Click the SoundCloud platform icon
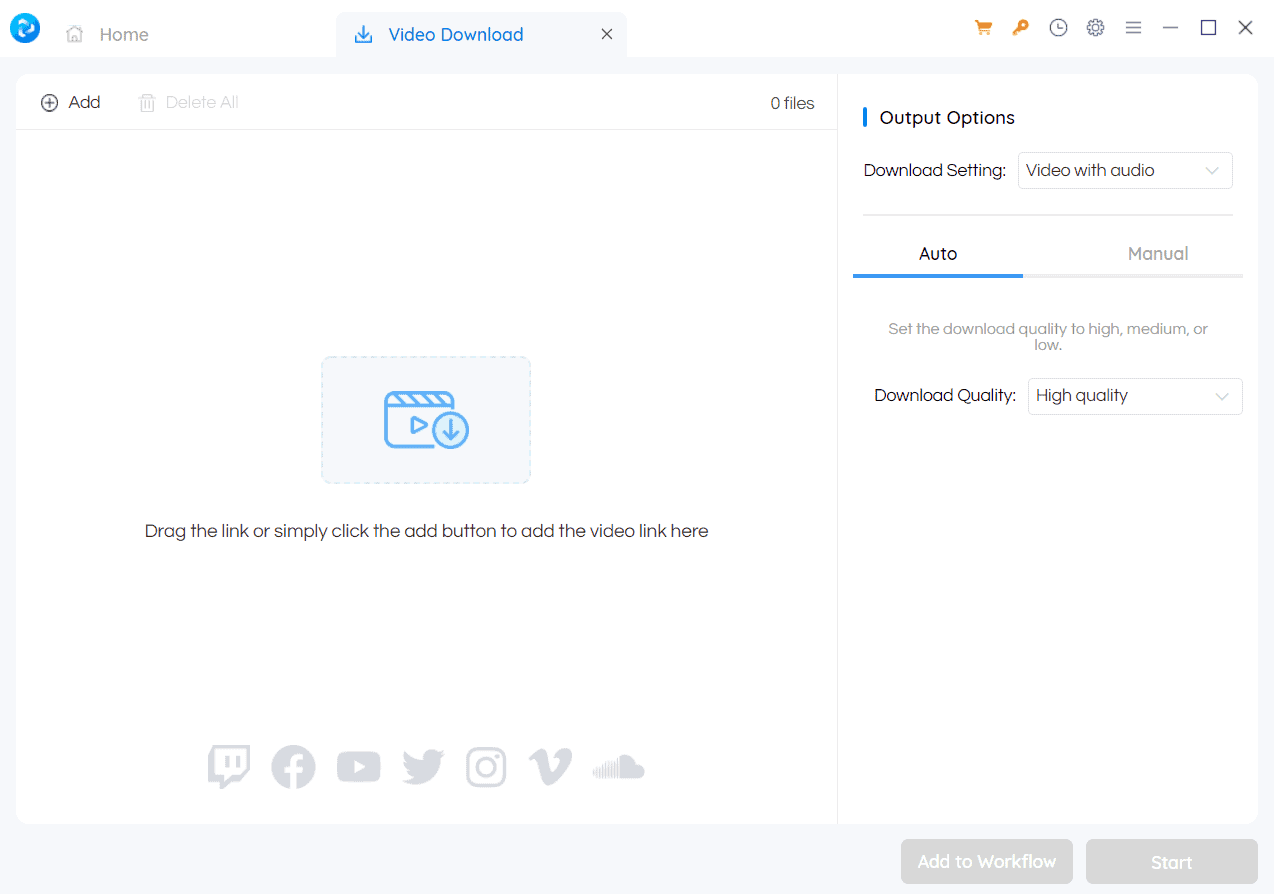The height and width of the screenshot is (894, 1274). tap(617, 766)
